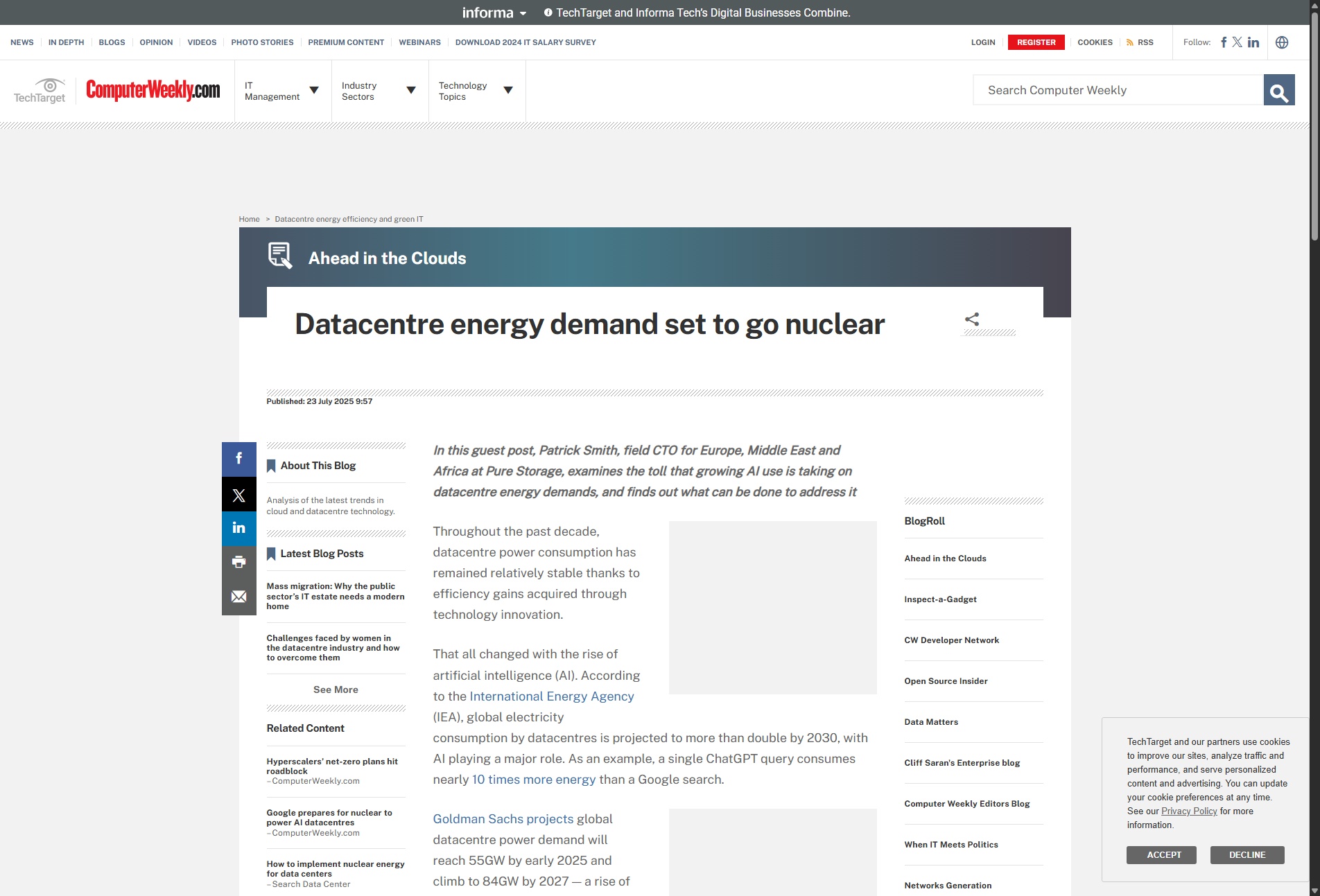Click in the Search Computer Weekly field
Viewport: 1320px width, 896px height.
[1118, 90]
